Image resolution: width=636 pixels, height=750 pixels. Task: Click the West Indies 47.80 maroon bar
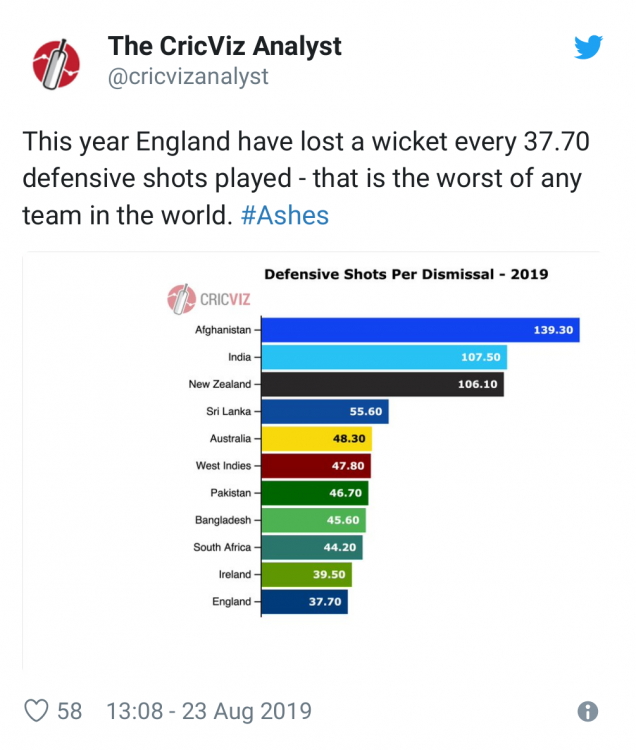(315, 466)
